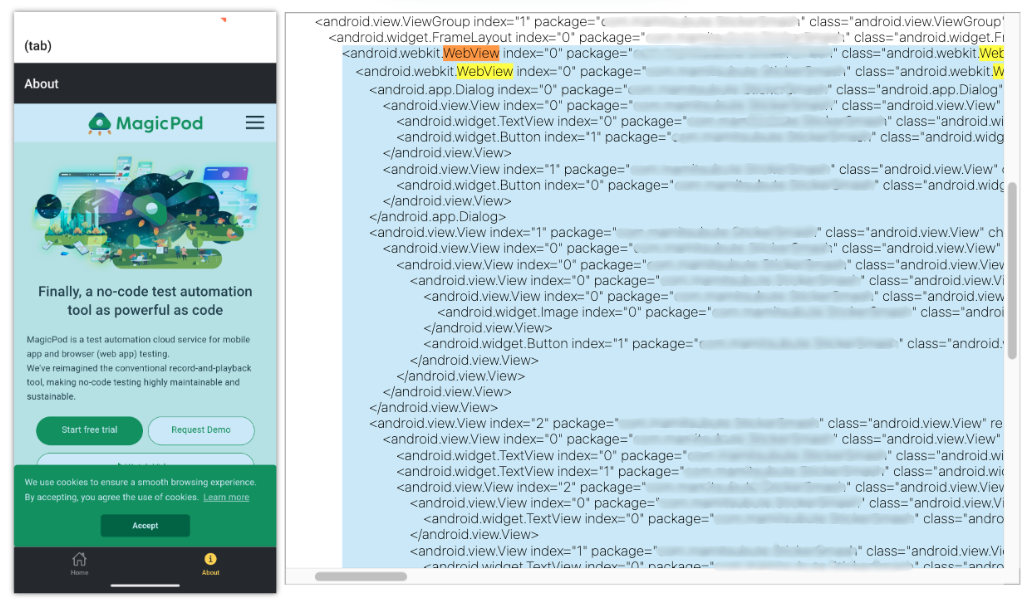The height and width of the screenshot is (604, 1034).
Task: Select the closing </android.app.Dialog> tag line
Action: [x=438, y=216]
